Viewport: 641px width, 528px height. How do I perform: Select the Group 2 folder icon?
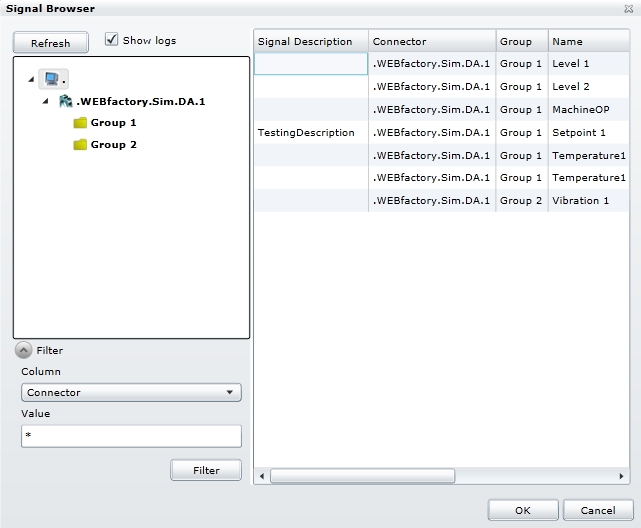pos(80,145)
